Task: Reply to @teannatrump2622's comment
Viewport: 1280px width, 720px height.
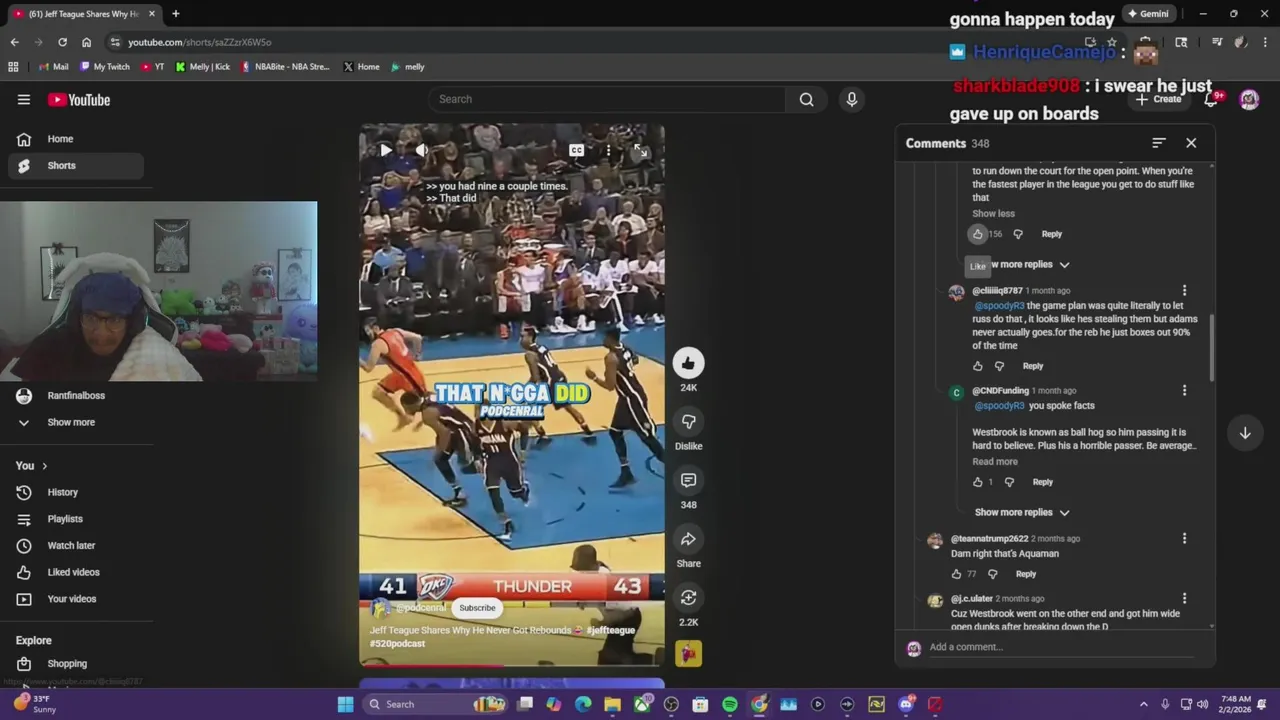Action: click(1026, 574)
